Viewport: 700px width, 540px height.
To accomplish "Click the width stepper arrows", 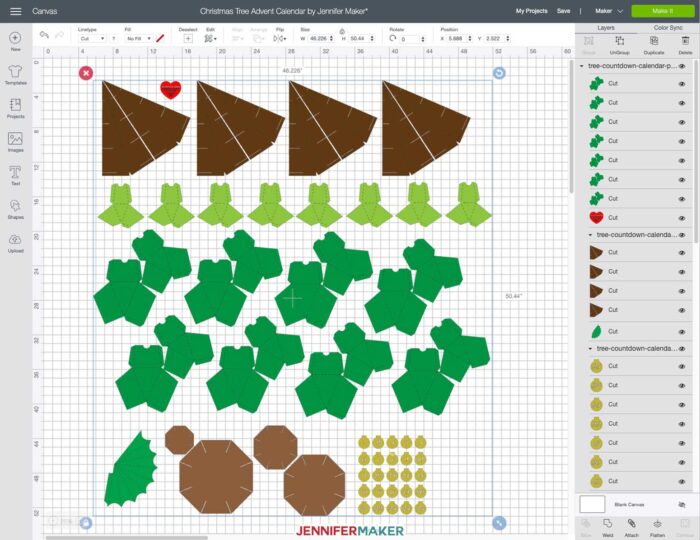I will (331, 39).
